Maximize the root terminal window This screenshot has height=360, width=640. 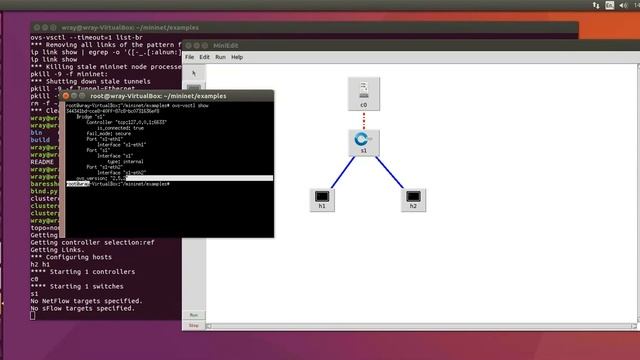point(82,96)
